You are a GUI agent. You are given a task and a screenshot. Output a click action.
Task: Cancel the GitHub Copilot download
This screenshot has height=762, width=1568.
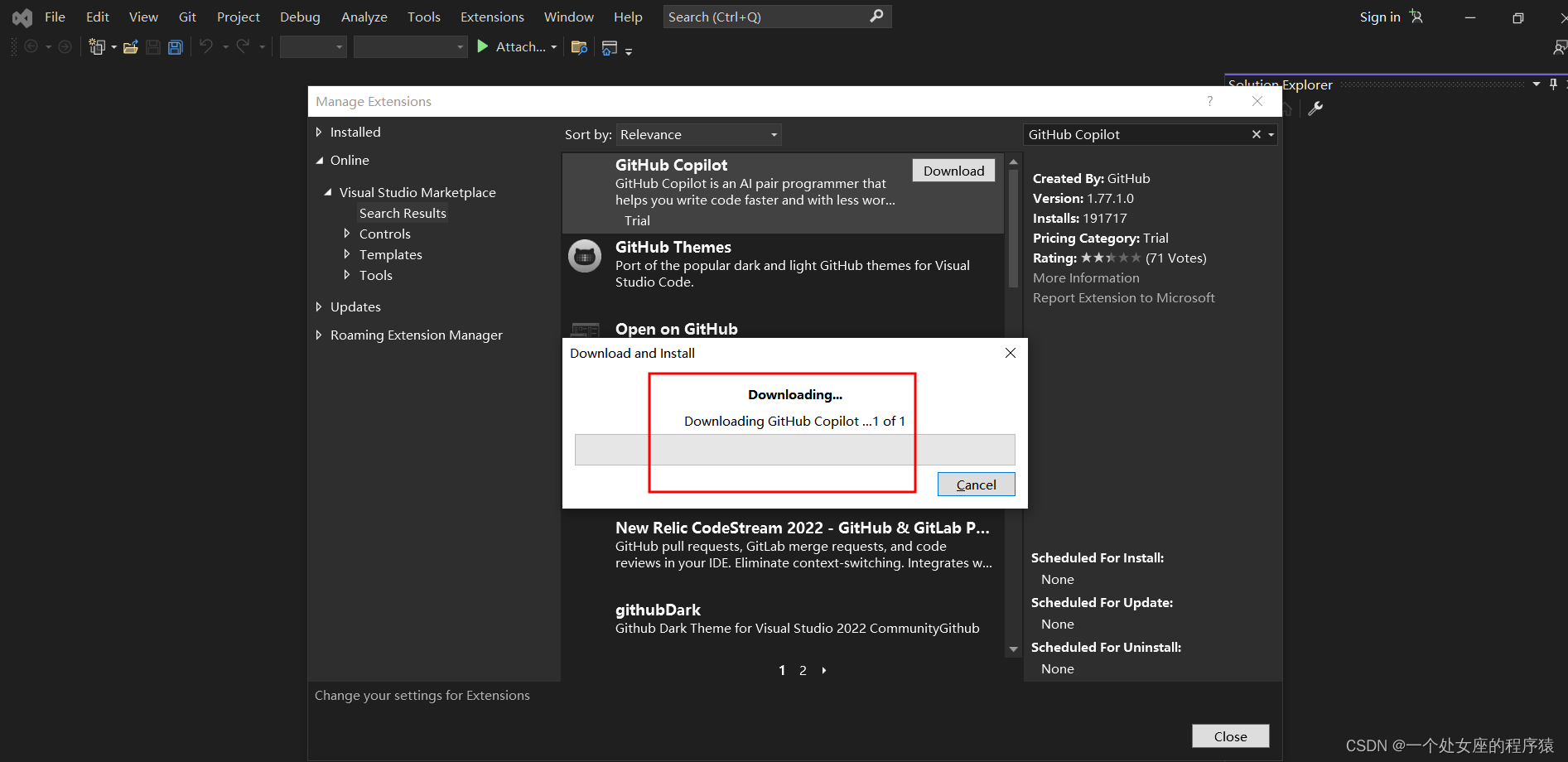coord(977,485)
